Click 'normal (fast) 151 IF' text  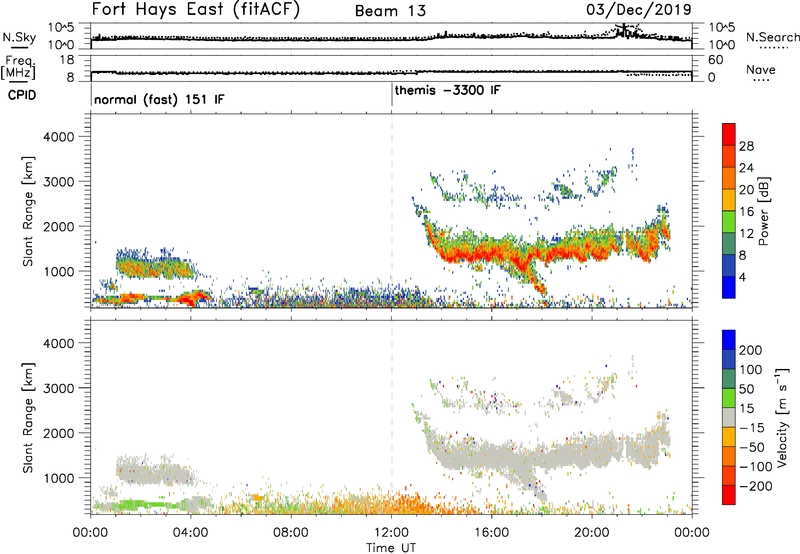(x=159, y=99)
